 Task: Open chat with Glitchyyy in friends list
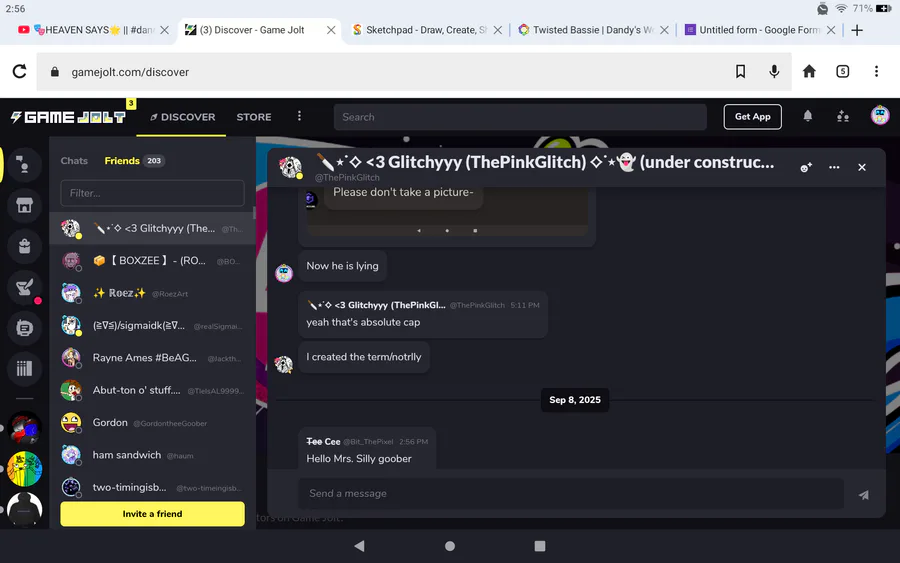152,228
